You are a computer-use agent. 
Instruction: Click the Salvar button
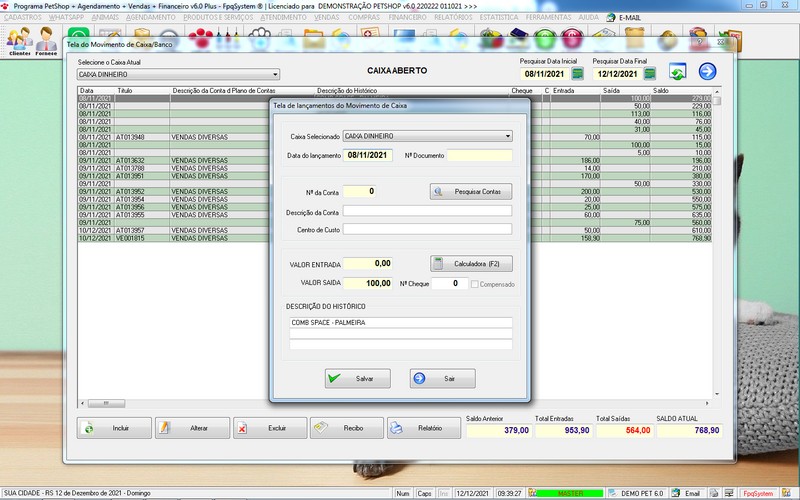pyautogui.click(x=358, y=379)
